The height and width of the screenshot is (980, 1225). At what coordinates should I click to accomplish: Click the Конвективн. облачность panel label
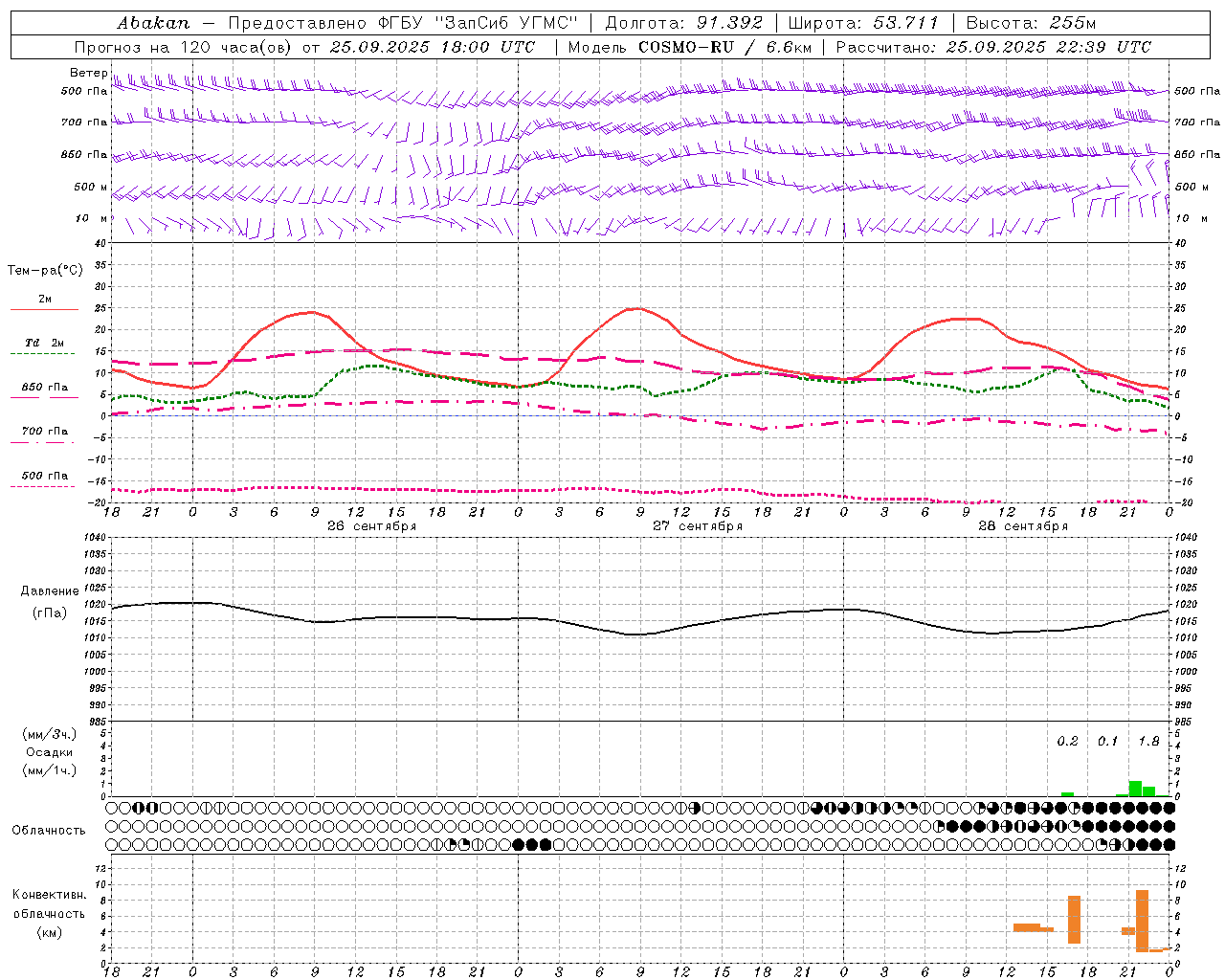click(49, 904)
